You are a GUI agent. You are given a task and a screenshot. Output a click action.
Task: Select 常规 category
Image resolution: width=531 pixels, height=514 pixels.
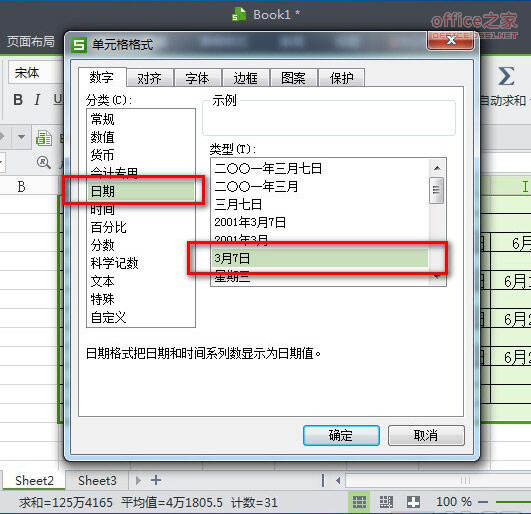141,119
